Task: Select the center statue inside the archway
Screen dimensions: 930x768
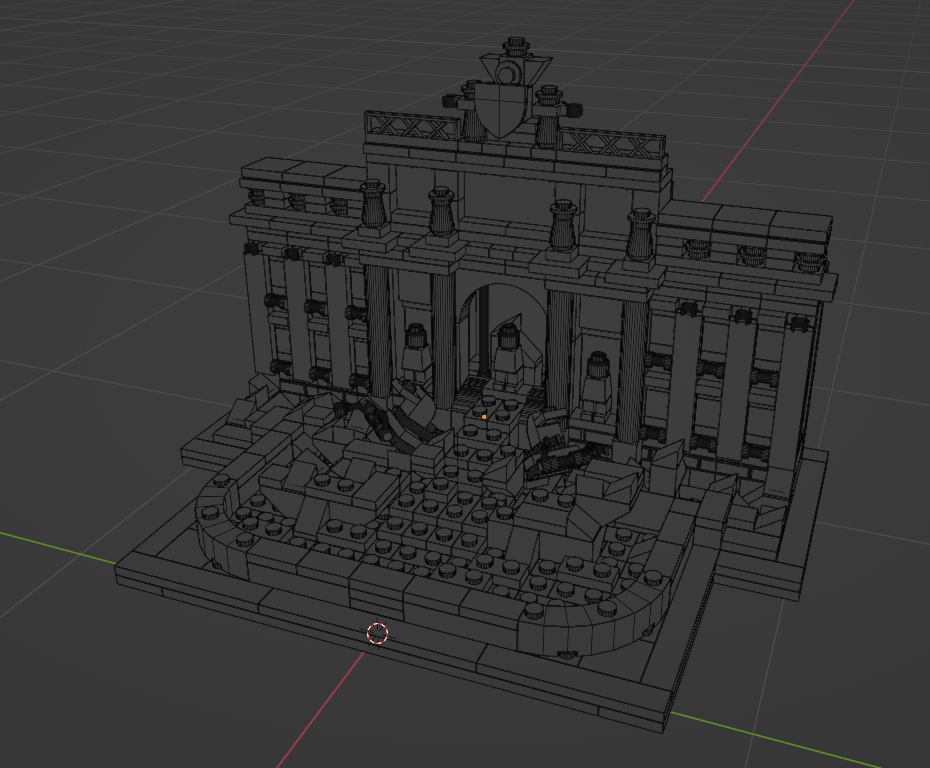Action: [x=509, y=356]
